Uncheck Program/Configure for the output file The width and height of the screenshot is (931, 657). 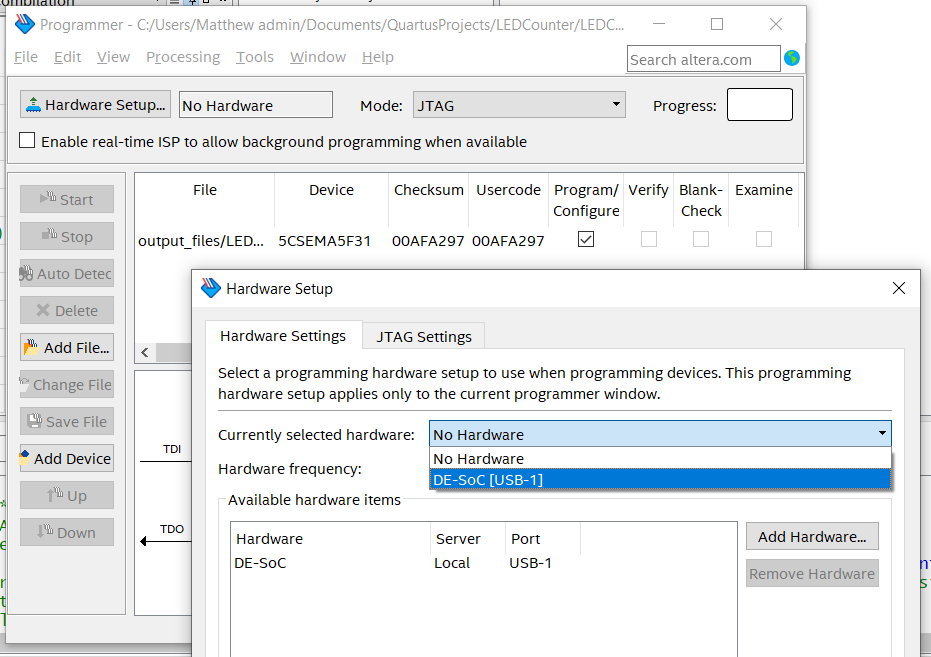[585, 239]
